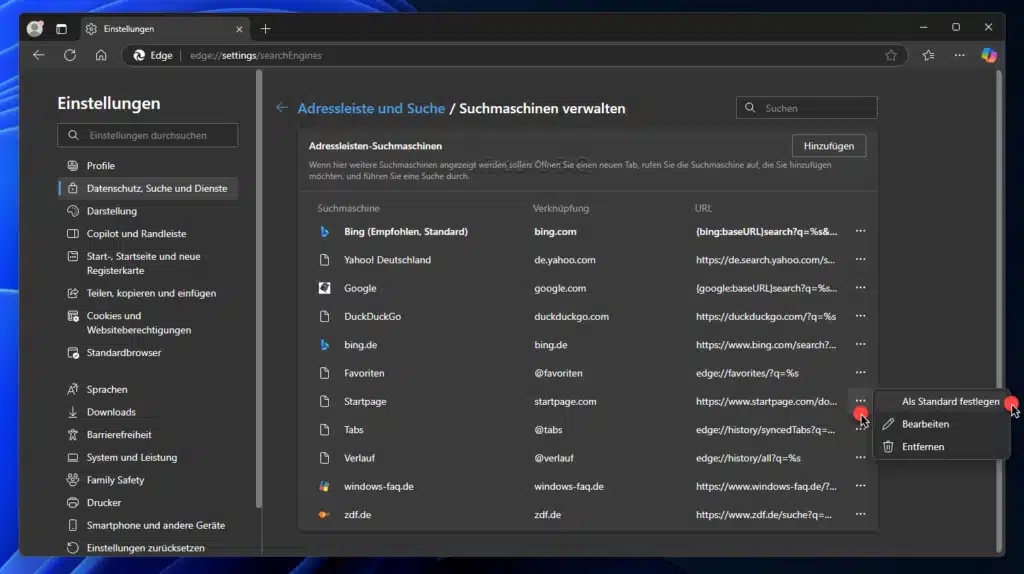Open more options for Google row

(x=860, y=288)
